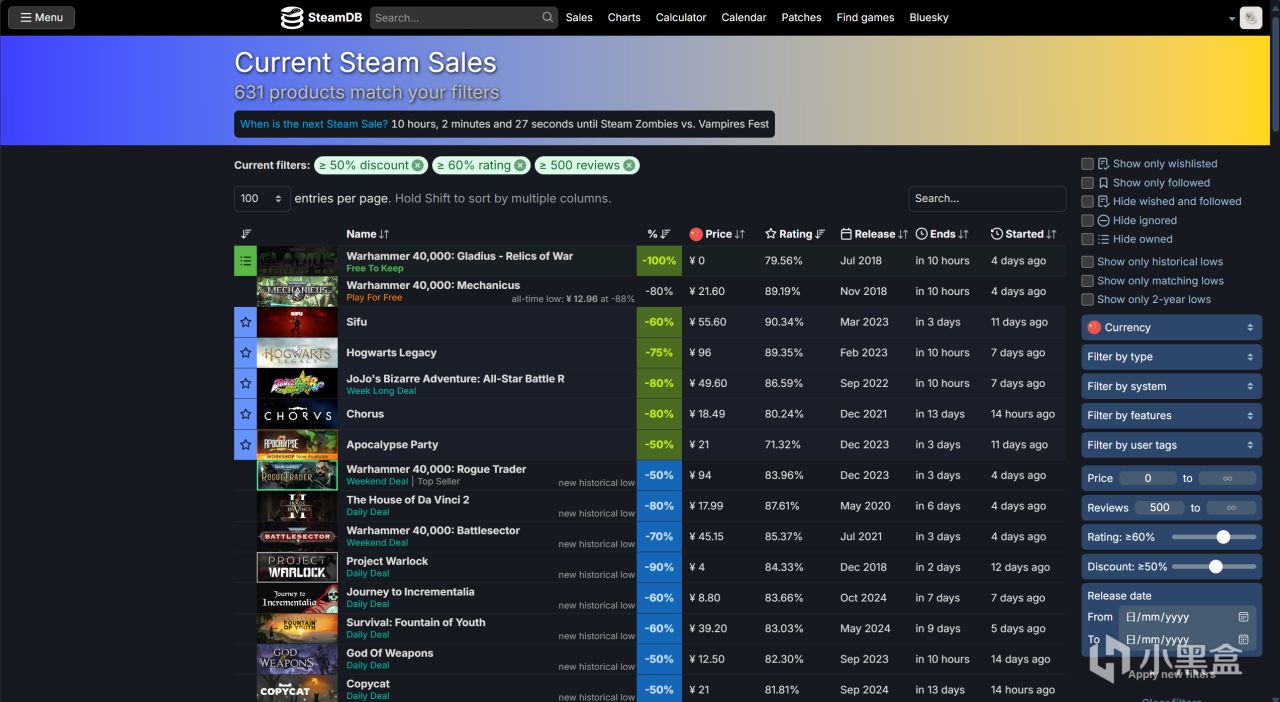
Task: Click the star icon for Chorus
Action: (245, 414)
